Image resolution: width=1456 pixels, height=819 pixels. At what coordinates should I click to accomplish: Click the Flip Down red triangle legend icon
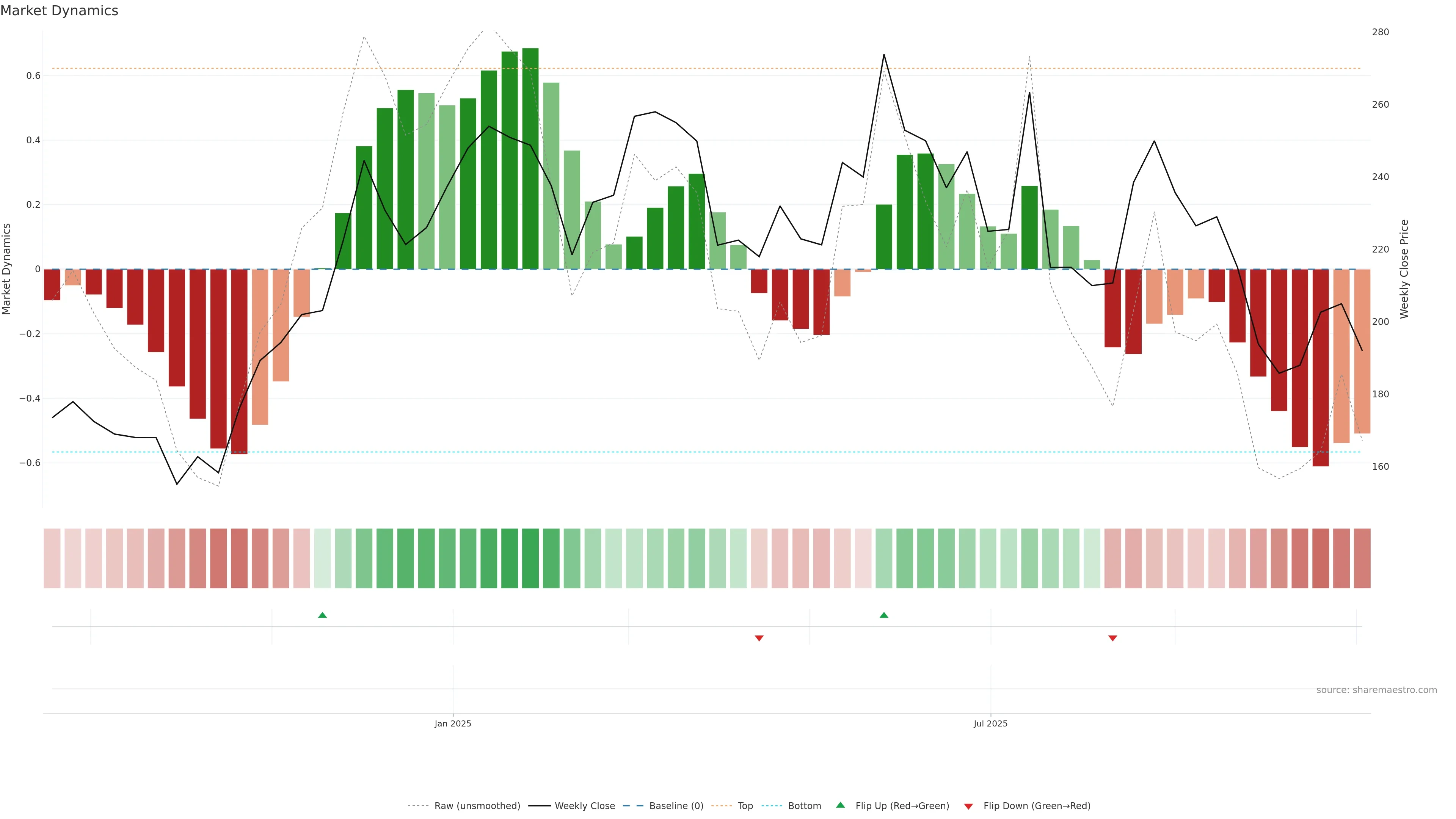pyautogui.click(x=968, y=806)
